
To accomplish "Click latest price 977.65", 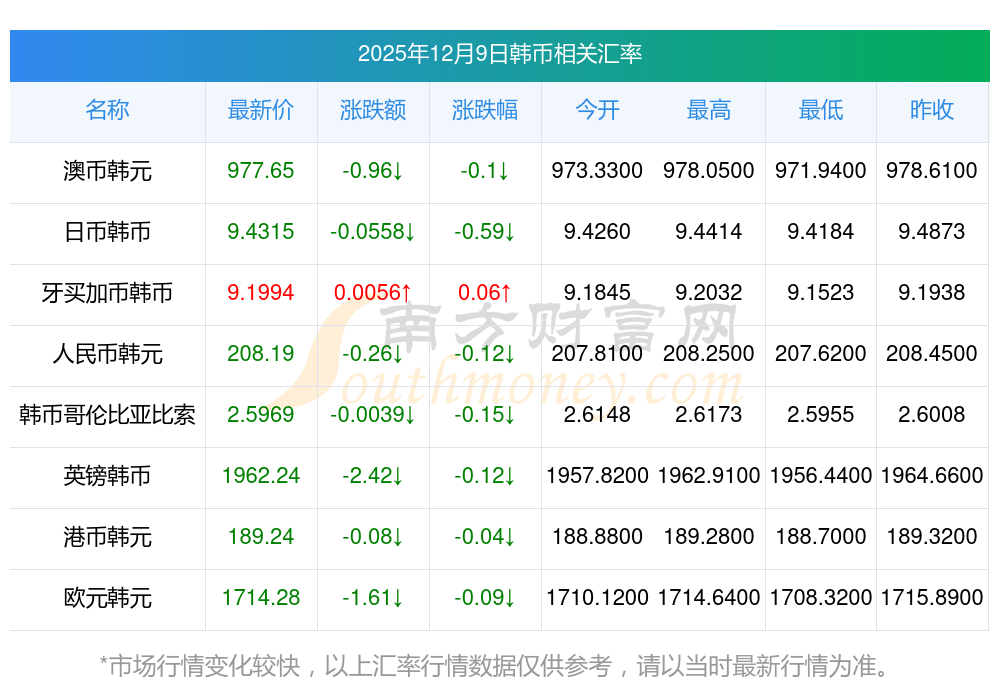I will [x=261, y=170].
